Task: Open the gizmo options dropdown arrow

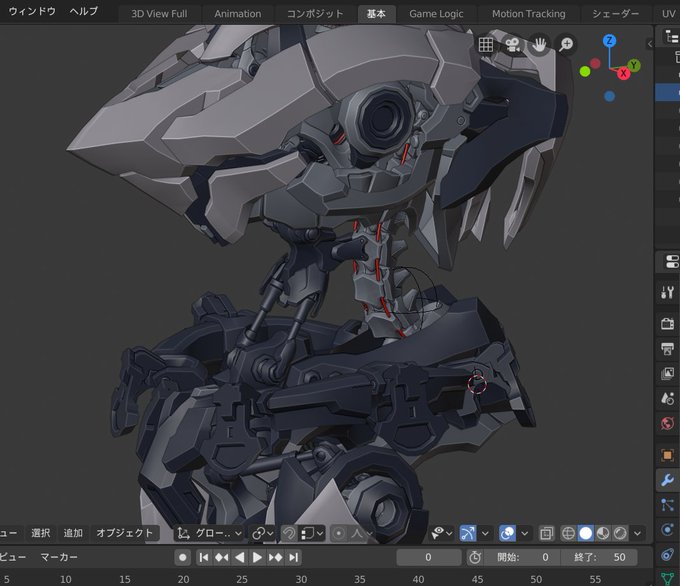Action: tap(485, 533)
